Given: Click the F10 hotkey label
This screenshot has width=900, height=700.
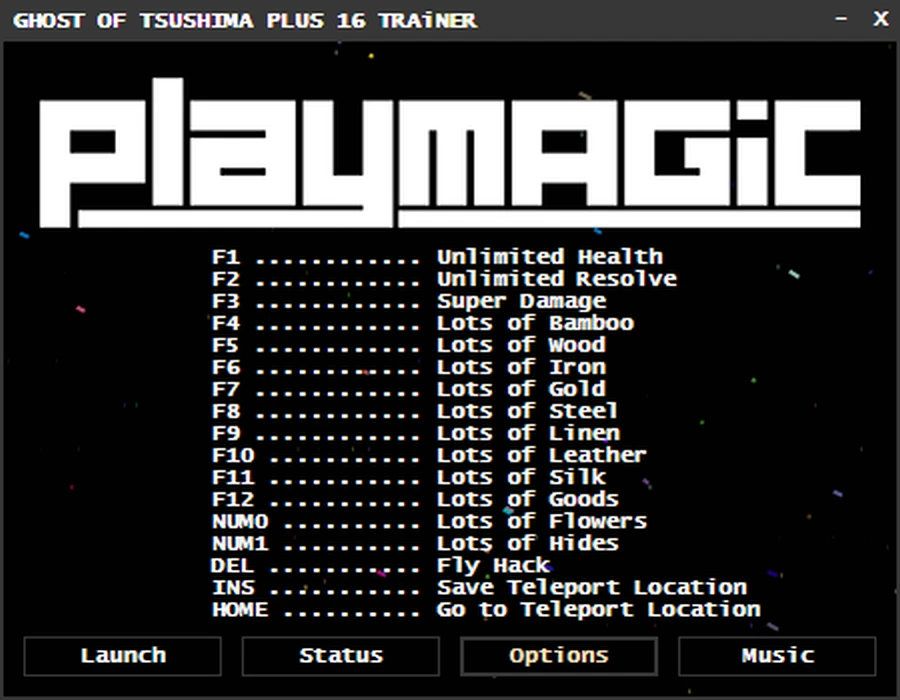Looking at the screenshot, I should pos(233,455).
